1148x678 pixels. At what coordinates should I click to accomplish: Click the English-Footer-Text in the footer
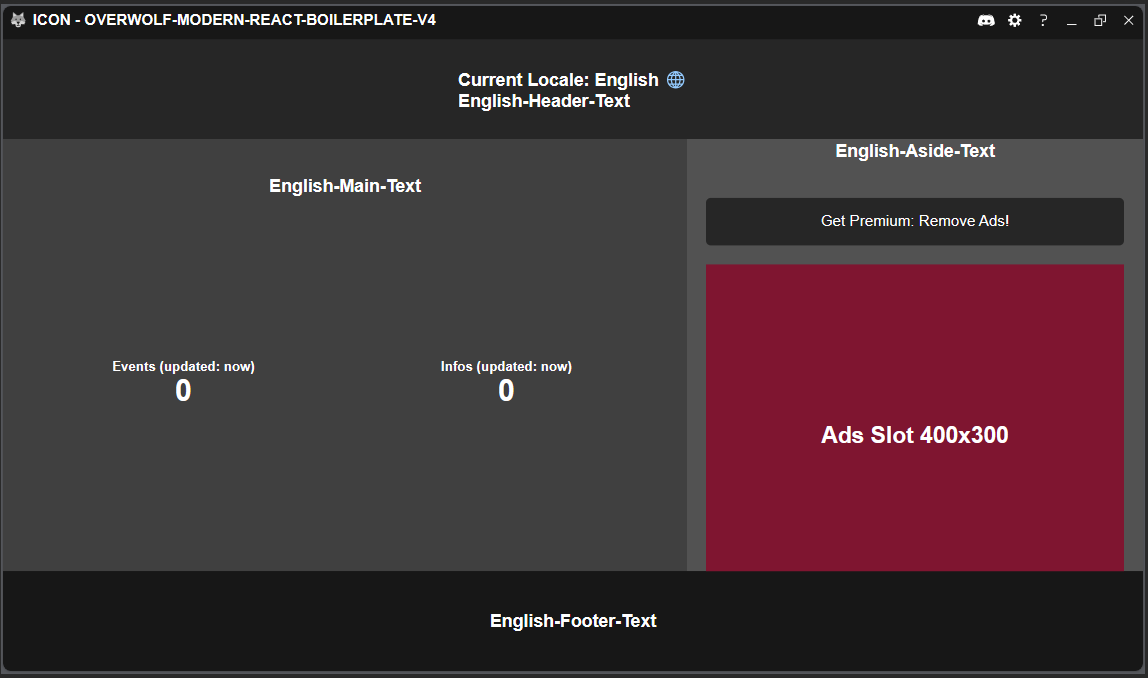pyautogui.click(x=573, y=621)
